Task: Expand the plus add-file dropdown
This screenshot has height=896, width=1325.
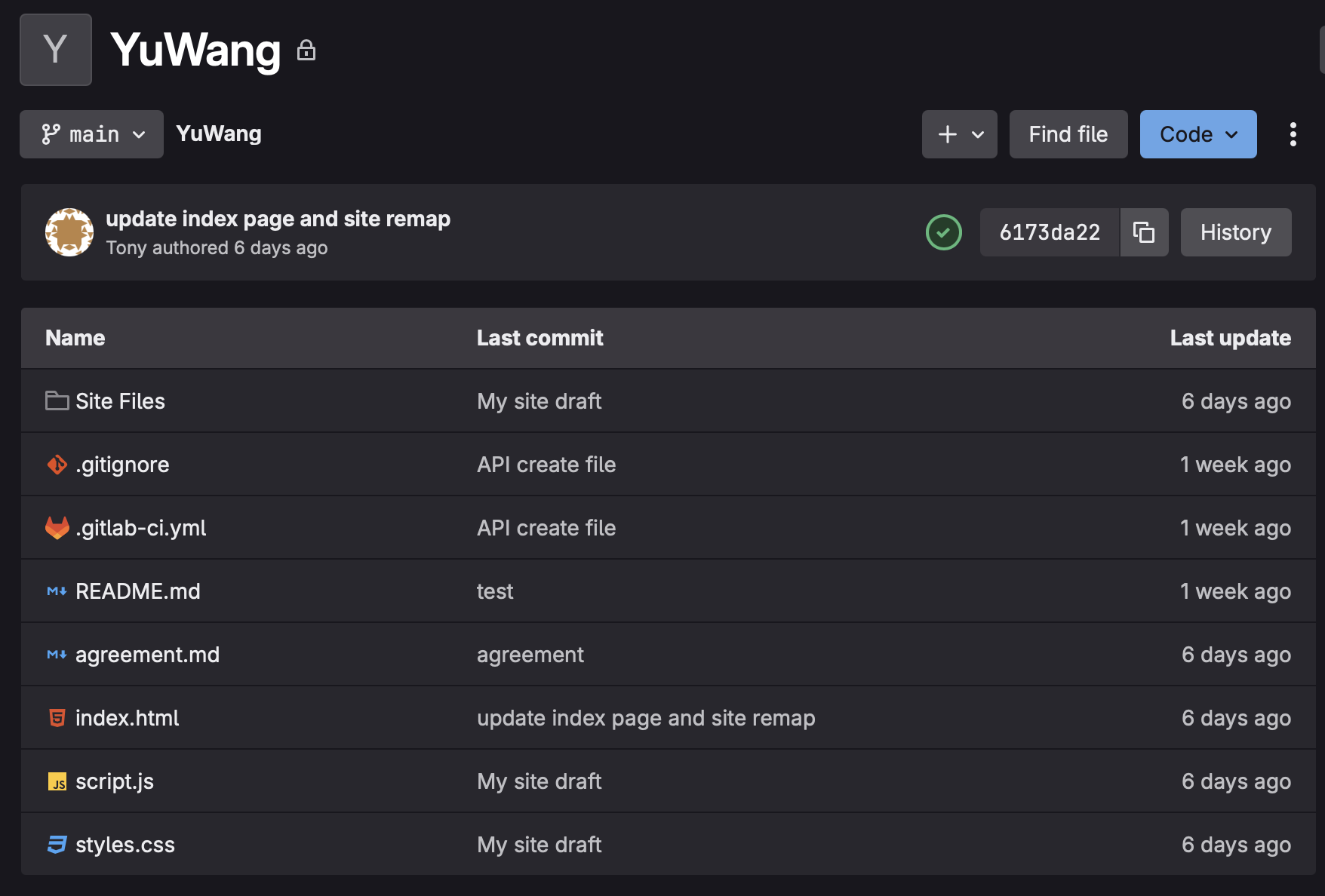Action: 959,134
